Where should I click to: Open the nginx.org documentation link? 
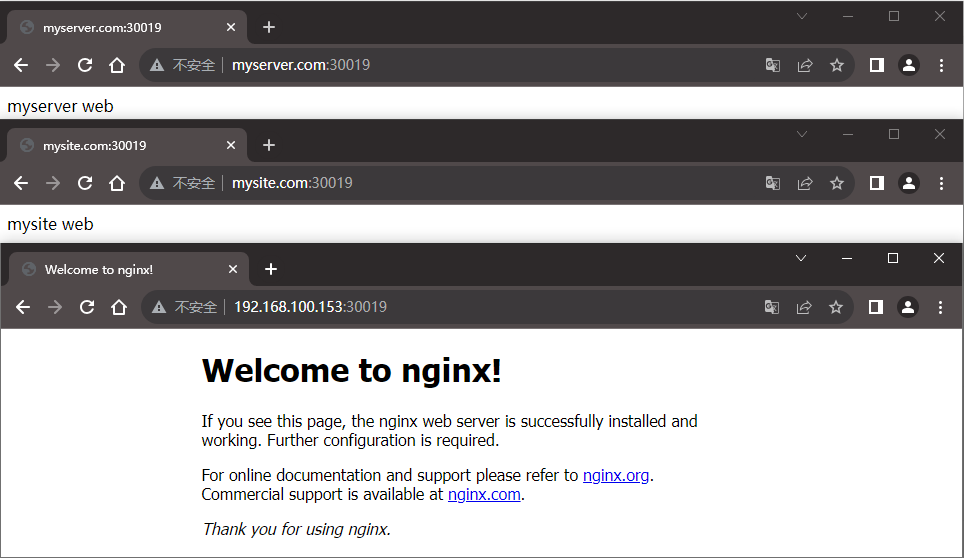pyautogui.click(x=615, y=476)
